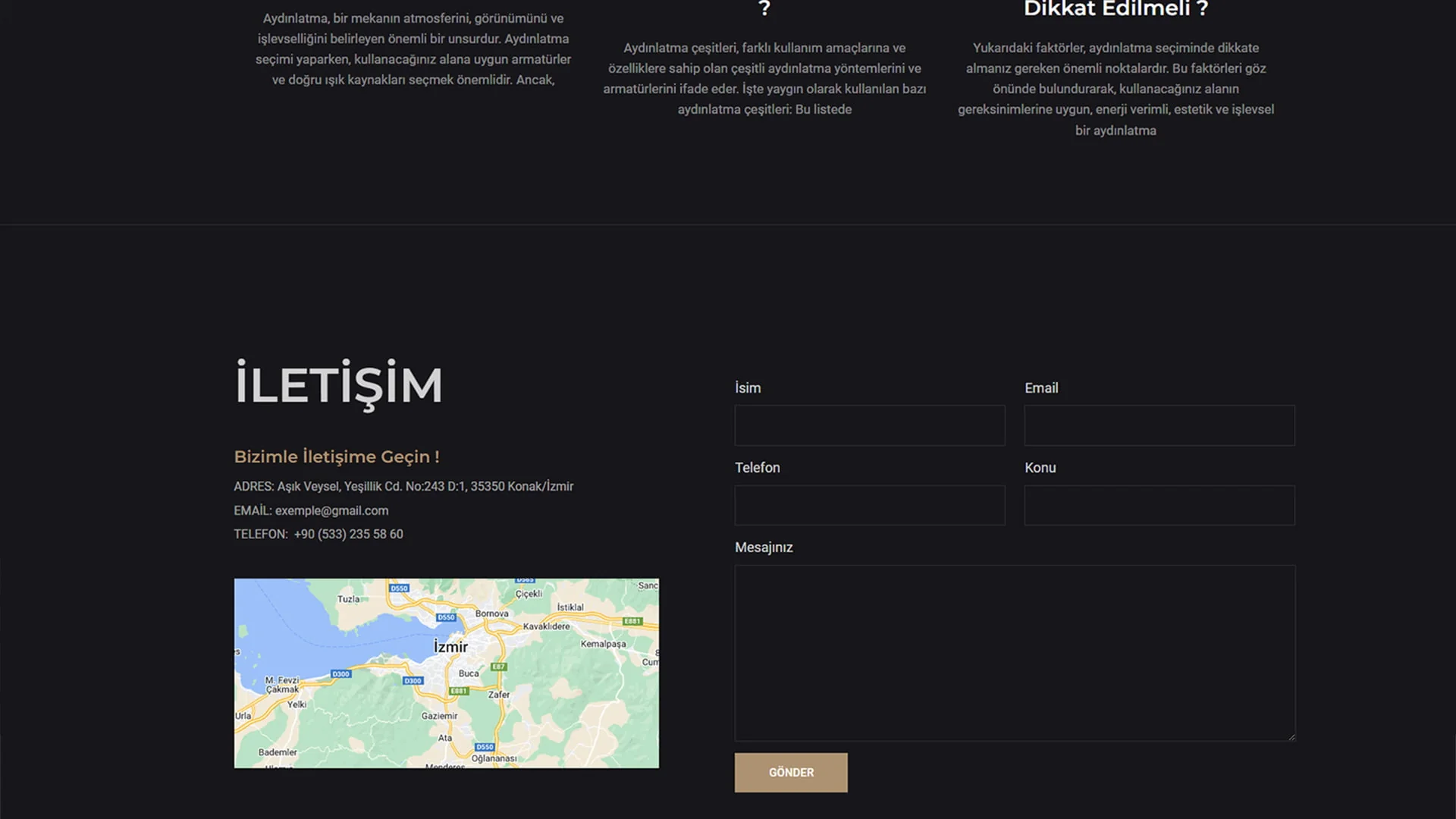Click the İsim input field

click(869, 425)
